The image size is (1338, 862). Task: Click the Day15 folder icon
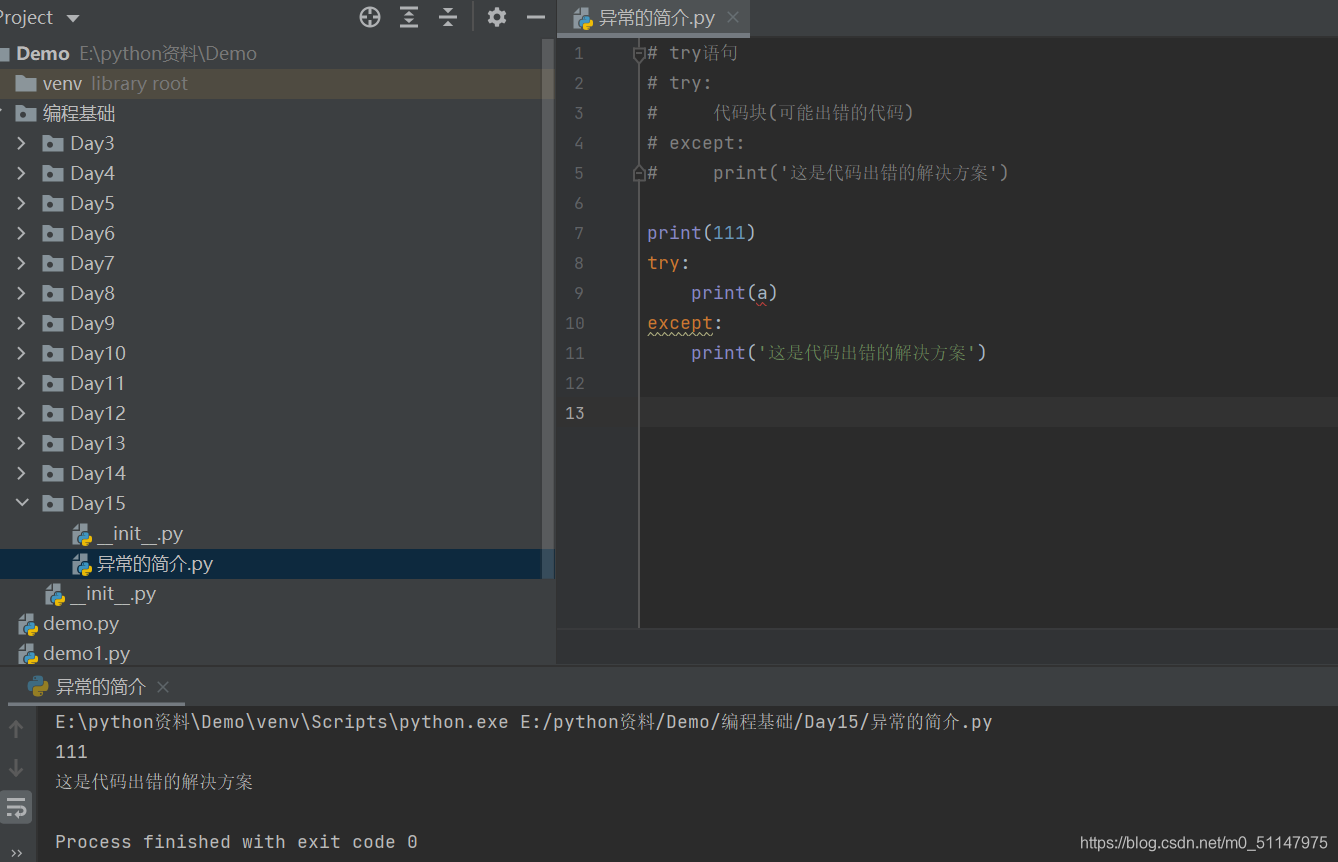53,504
